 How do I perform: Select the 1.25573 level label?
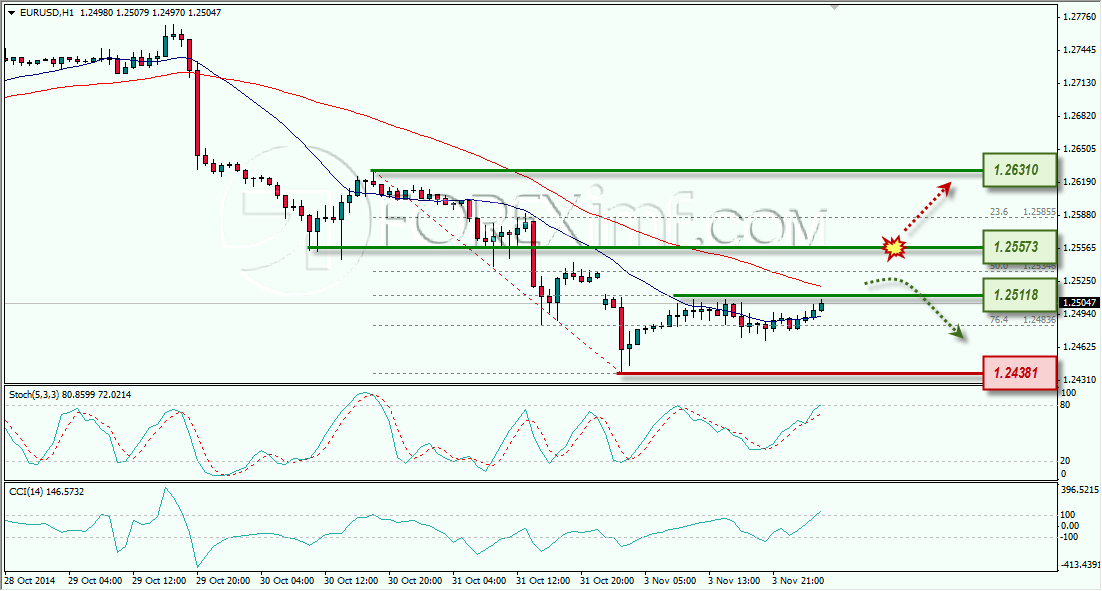1019,247
